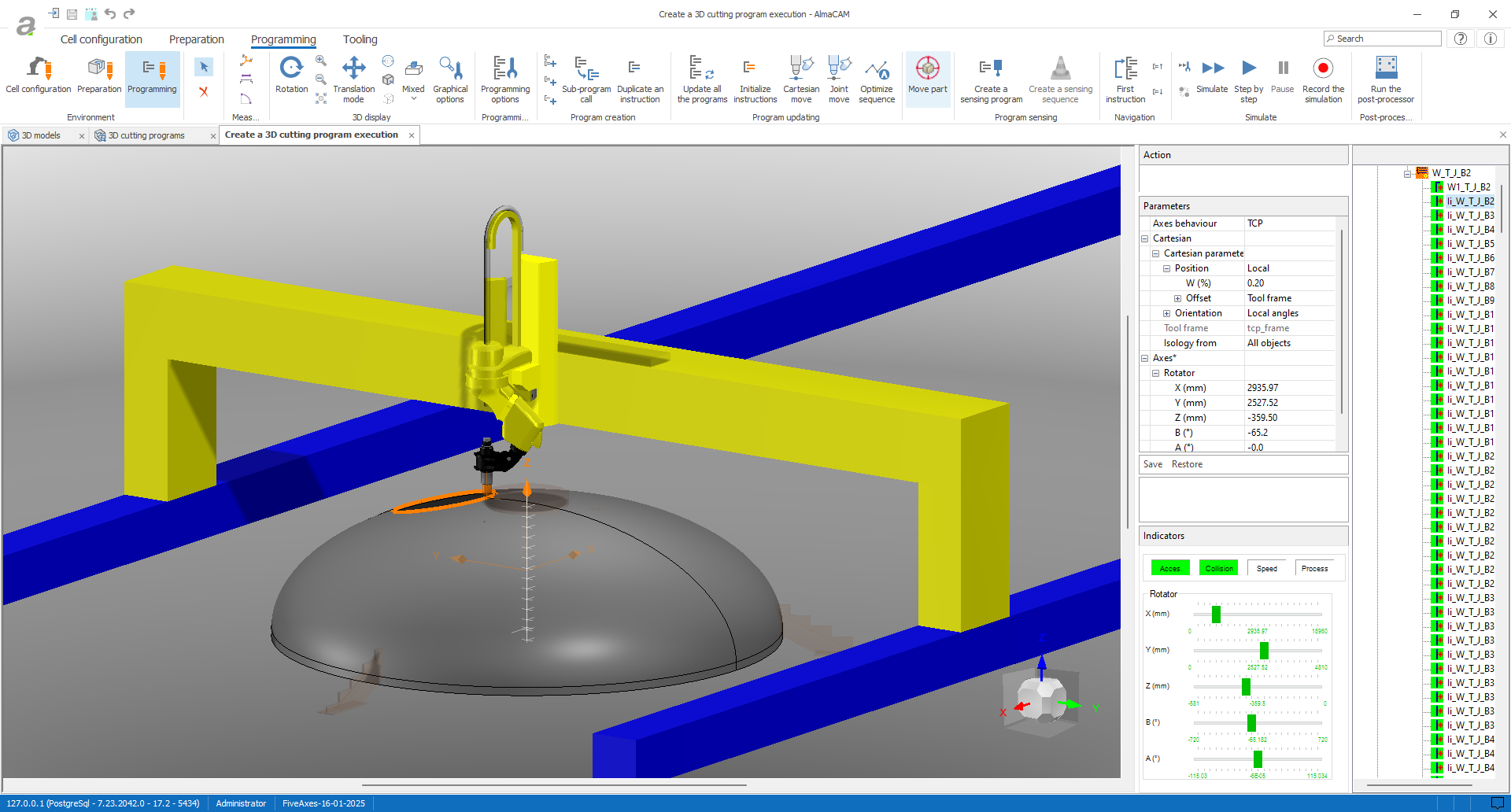Expand the Offset parameter row
The height and width of the screenshot is (812, 1511).
pyautogui.click(x=1177, y=298)
